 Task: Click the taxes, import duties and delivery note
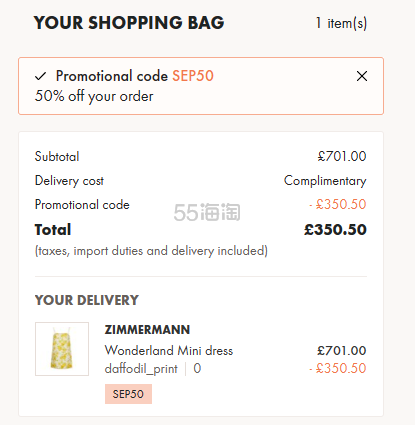coord(151,251)
